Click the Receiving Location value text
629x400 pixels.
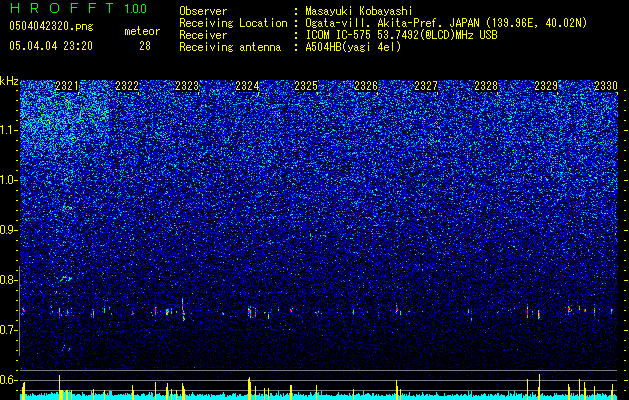coord(446,23)
